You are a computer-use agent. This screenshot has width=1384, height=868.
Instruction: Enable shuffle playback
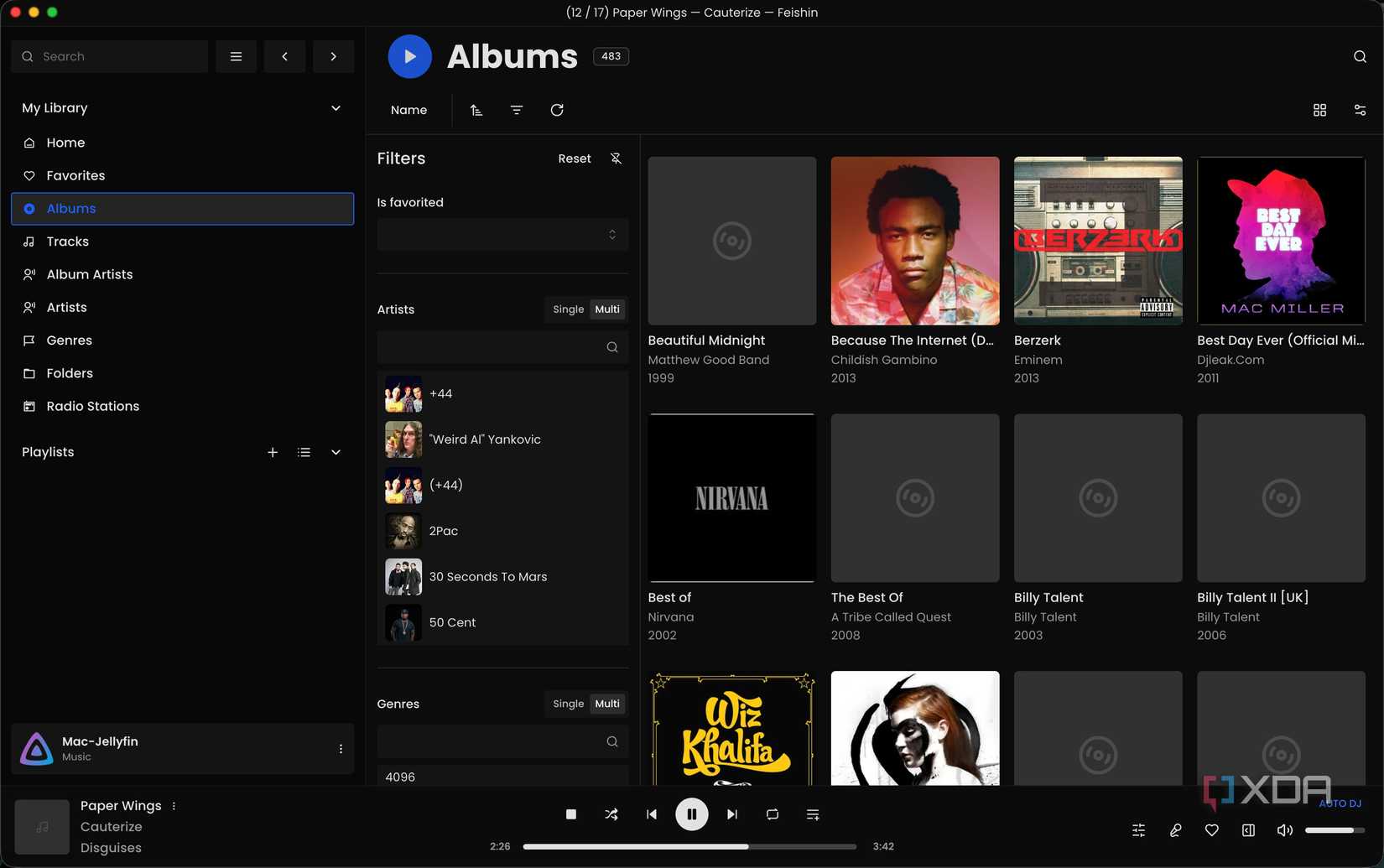[611, 813]
